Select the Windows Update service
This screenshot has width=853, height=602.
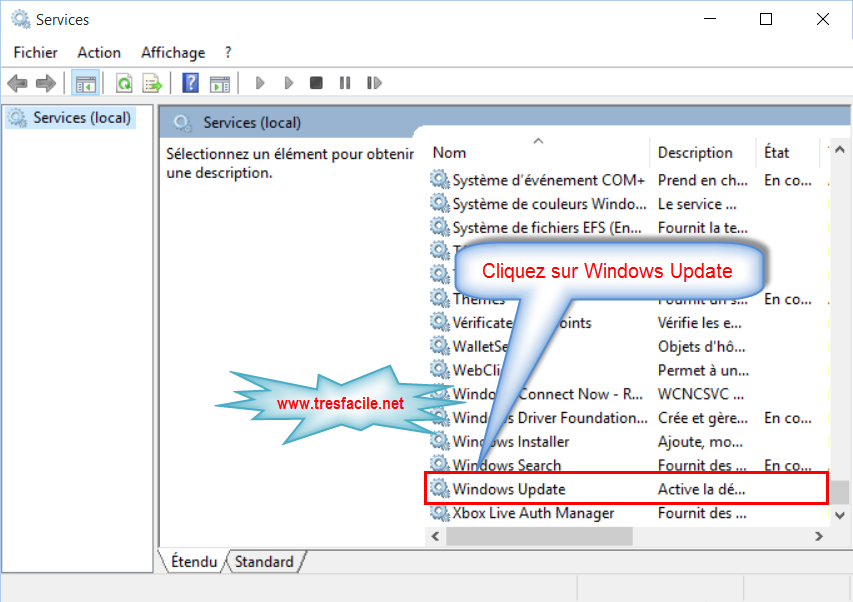point(509,489)
